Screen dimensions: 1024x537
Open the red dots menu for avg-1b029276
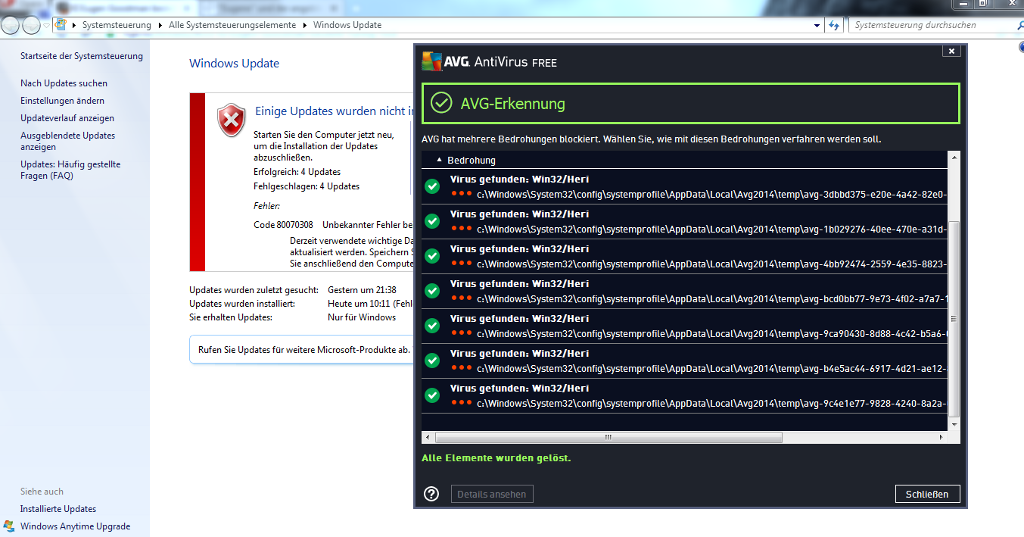[x=461, y=228]
